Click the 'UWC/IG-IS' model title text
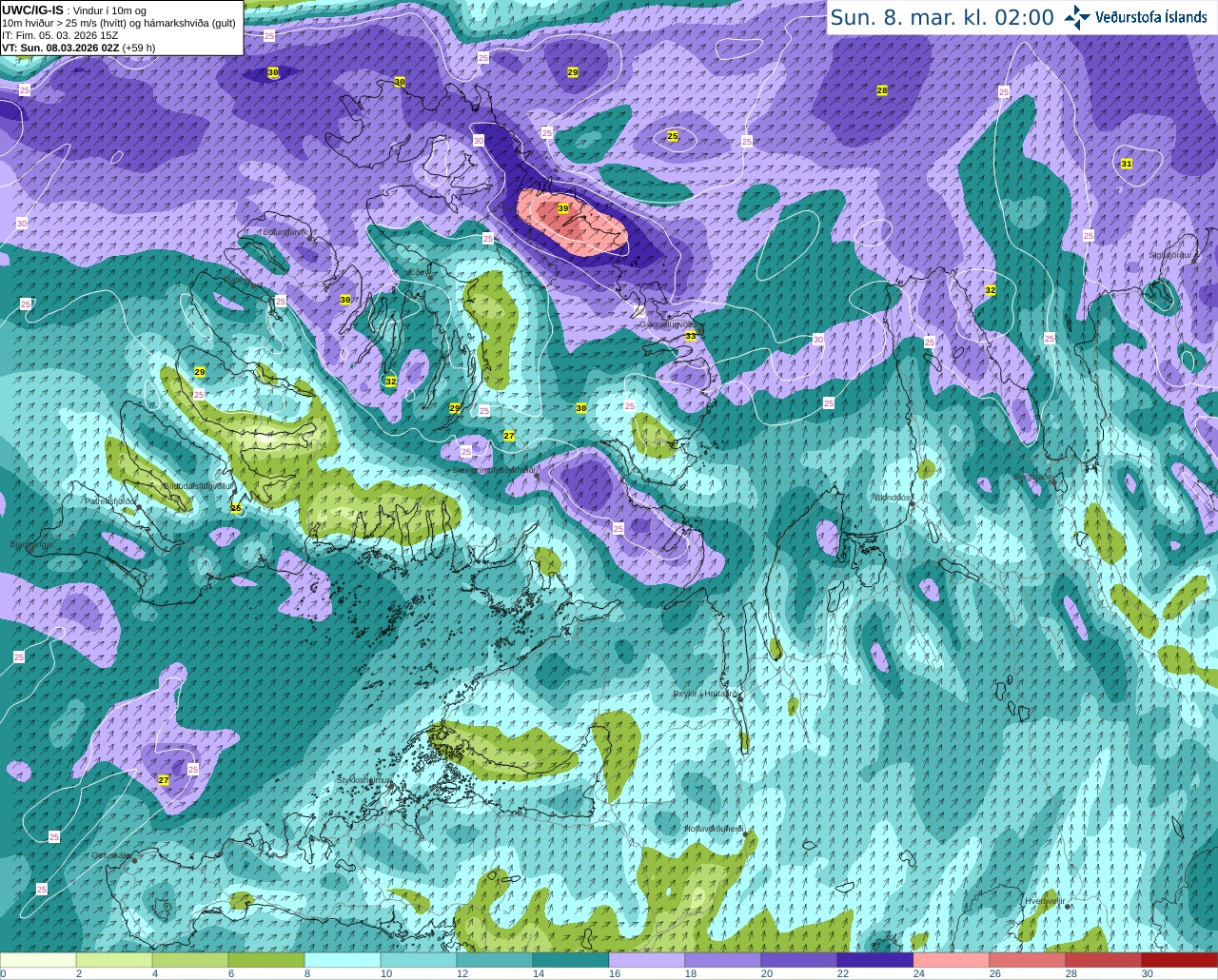Screen dimensions: 1218x980 pyautogui.click(x=33, y=10)
